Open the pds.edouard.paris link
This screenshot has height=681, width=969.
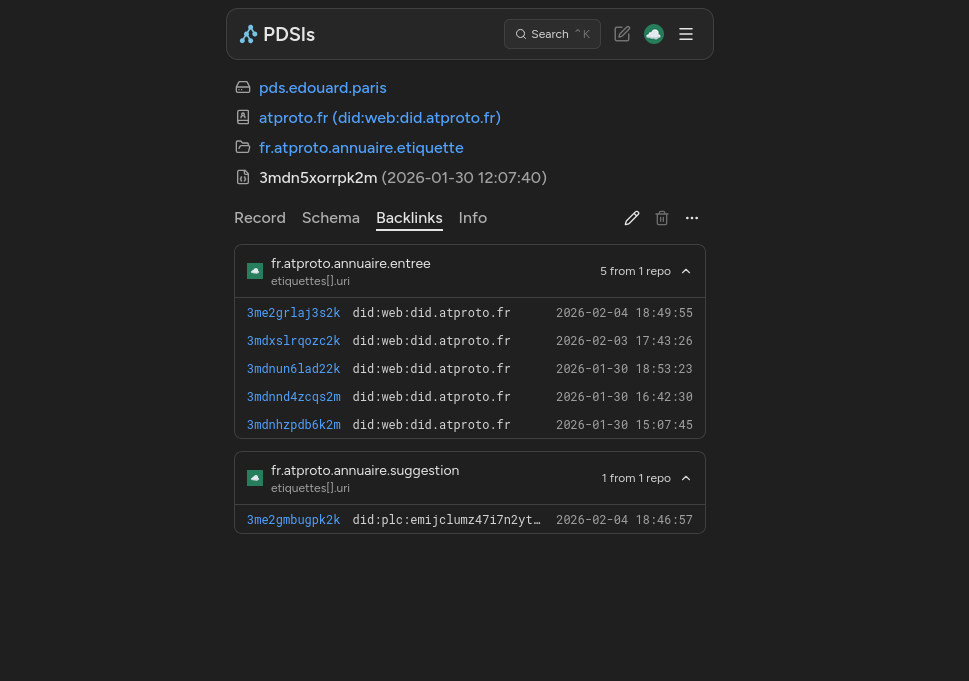click(x=322, y=87)
